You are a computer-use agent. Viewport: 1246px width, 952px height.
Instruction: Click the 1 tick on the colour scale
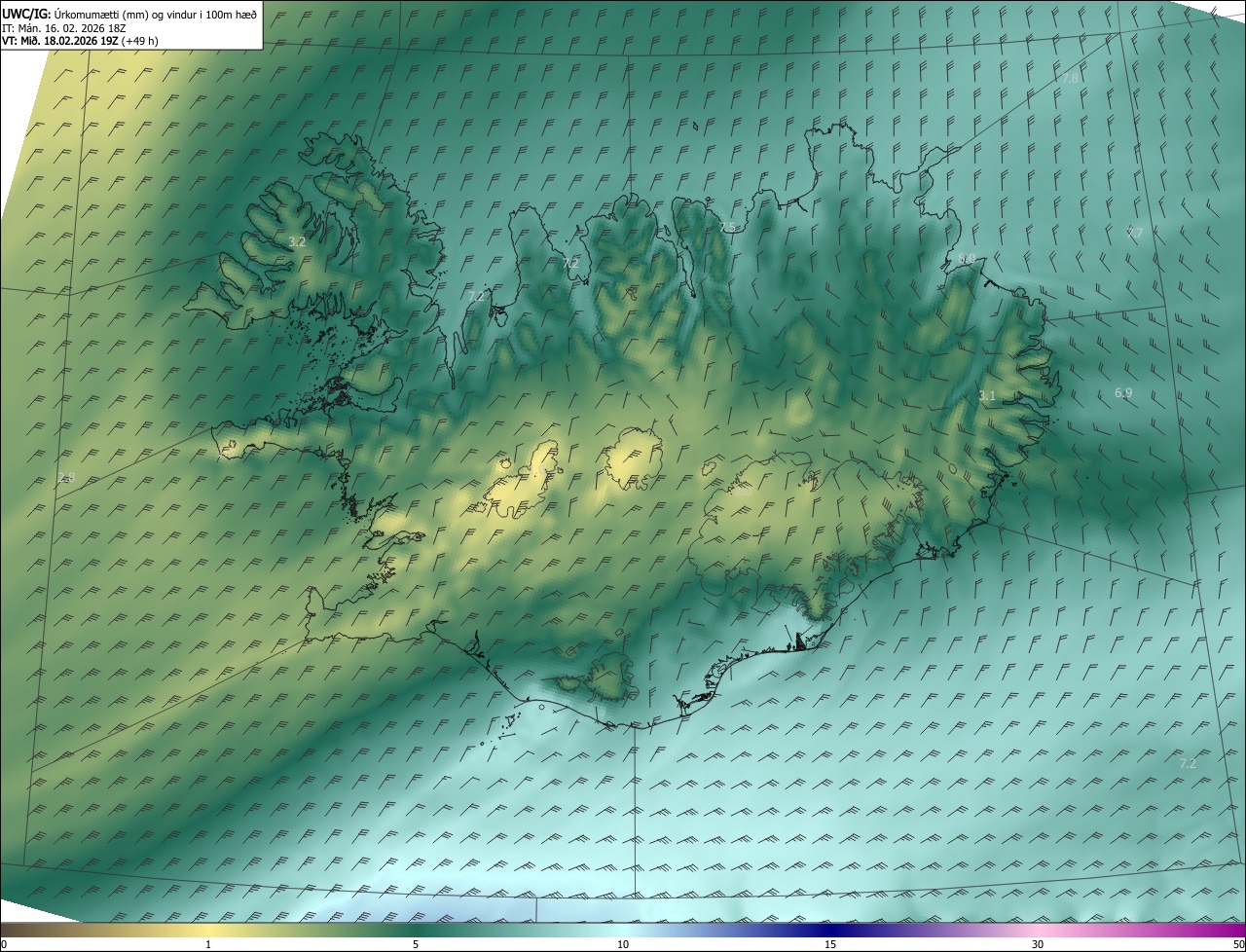coord(208,944)
